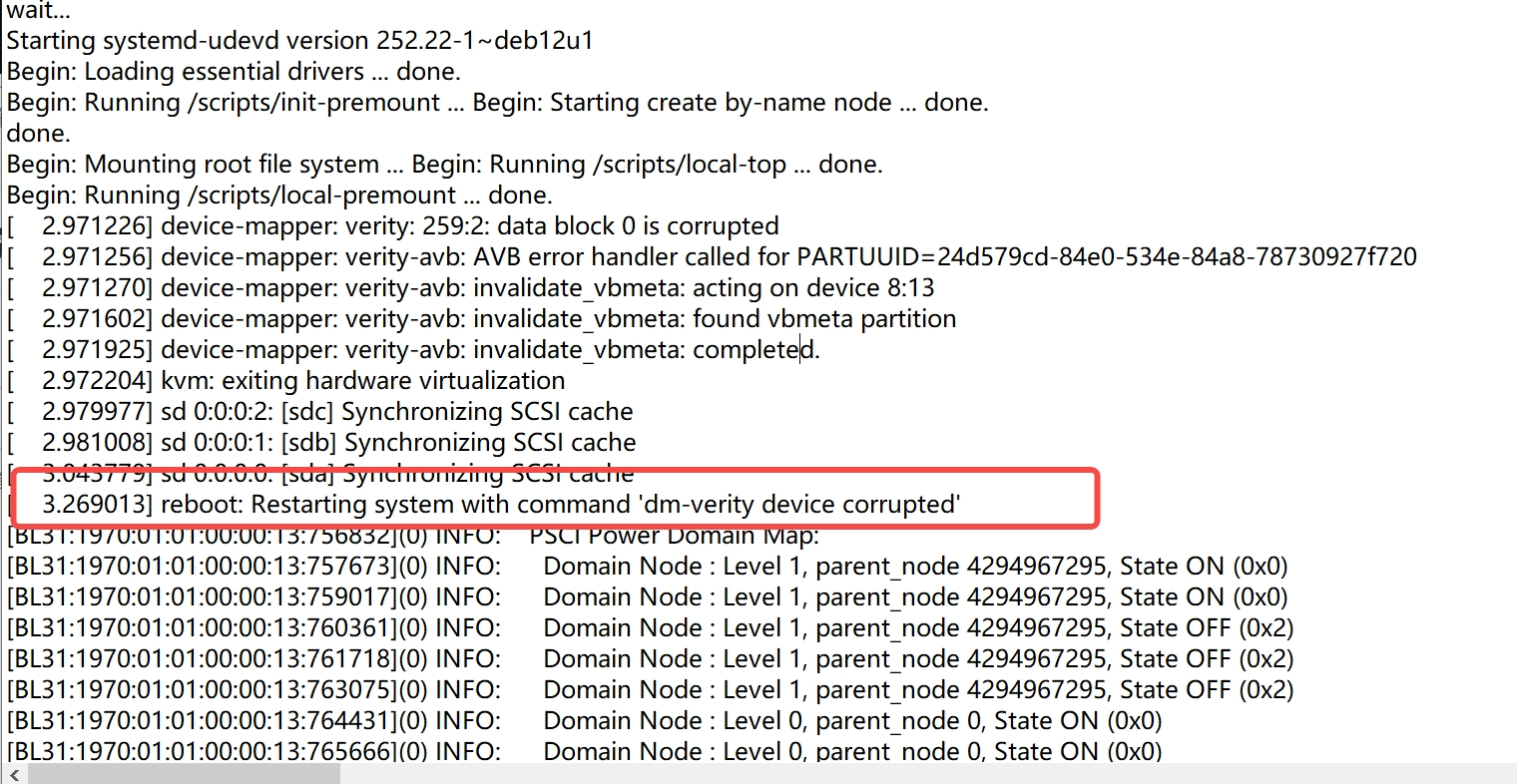Click the 'wait...' text at top
1517x784 pixels.
pos(39,11)
